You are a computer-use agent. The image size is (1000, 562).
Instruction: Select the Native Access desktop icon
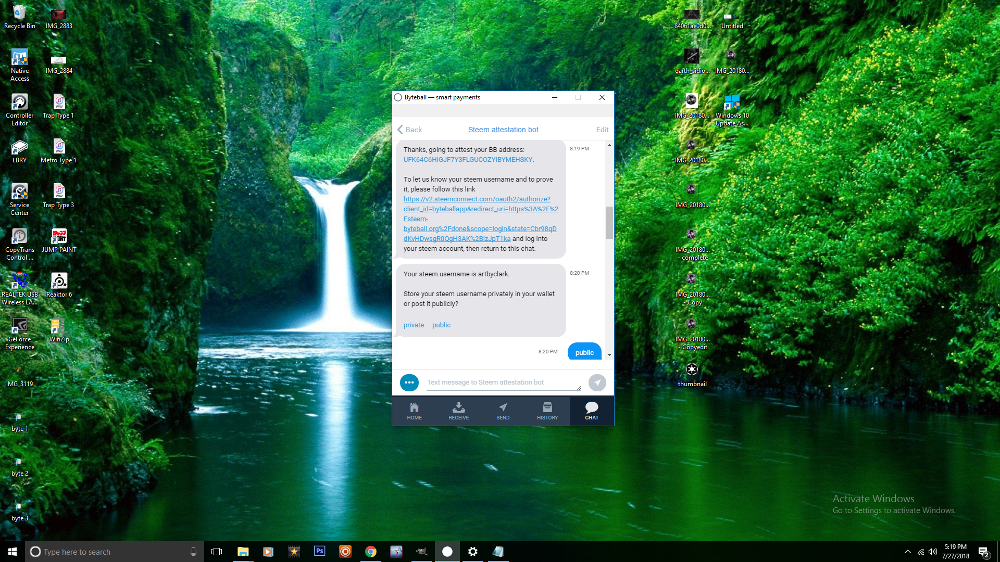[x=20, y=65]
